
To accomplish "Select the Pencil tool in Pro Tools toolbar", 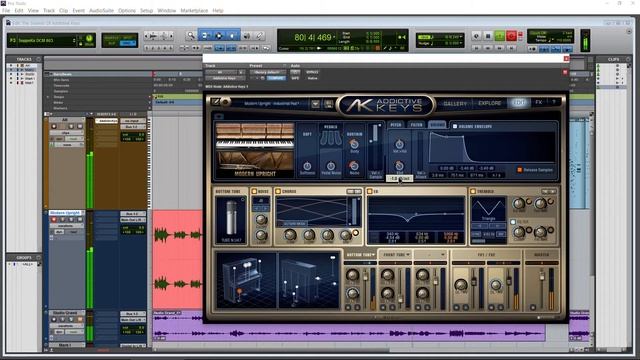I will coord(260,36).
